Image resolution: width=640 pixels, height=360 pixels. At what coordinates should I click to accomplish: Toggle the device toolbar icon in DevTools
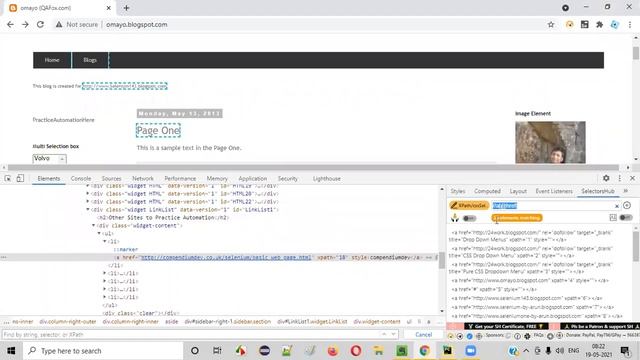point(20,178)
